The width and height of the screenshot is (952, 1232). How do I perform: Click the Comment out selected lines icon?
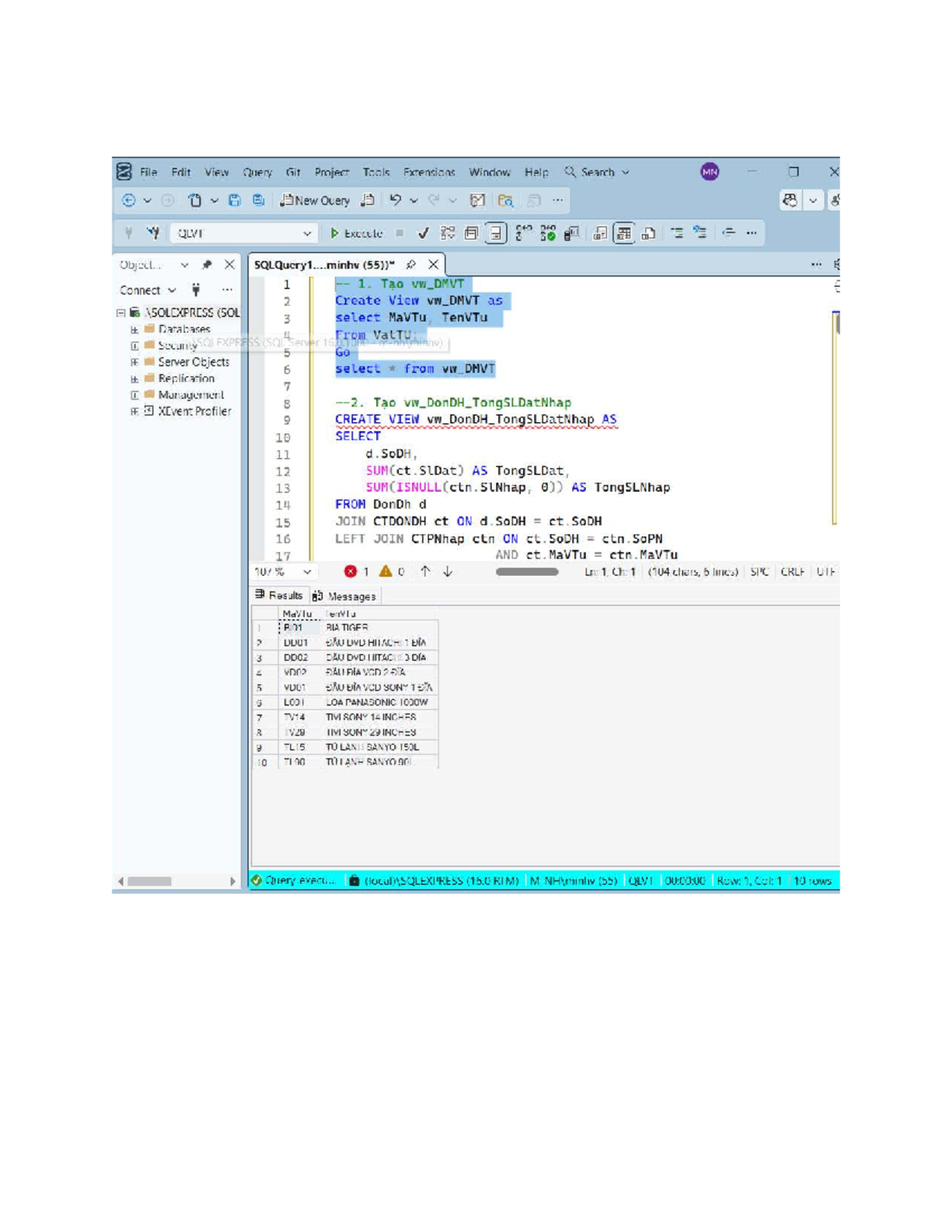pyautogui.click(x=677, y=232)
